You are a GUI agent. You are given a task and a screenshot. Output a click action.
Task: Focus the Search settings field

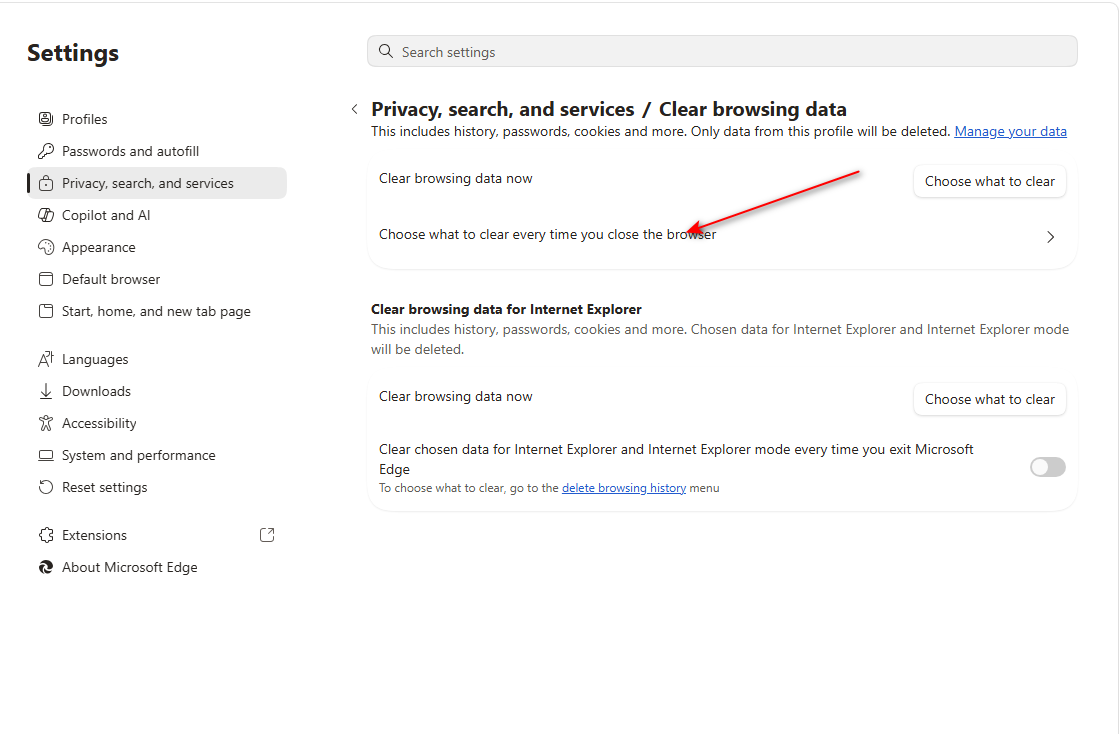pos(722,51)
